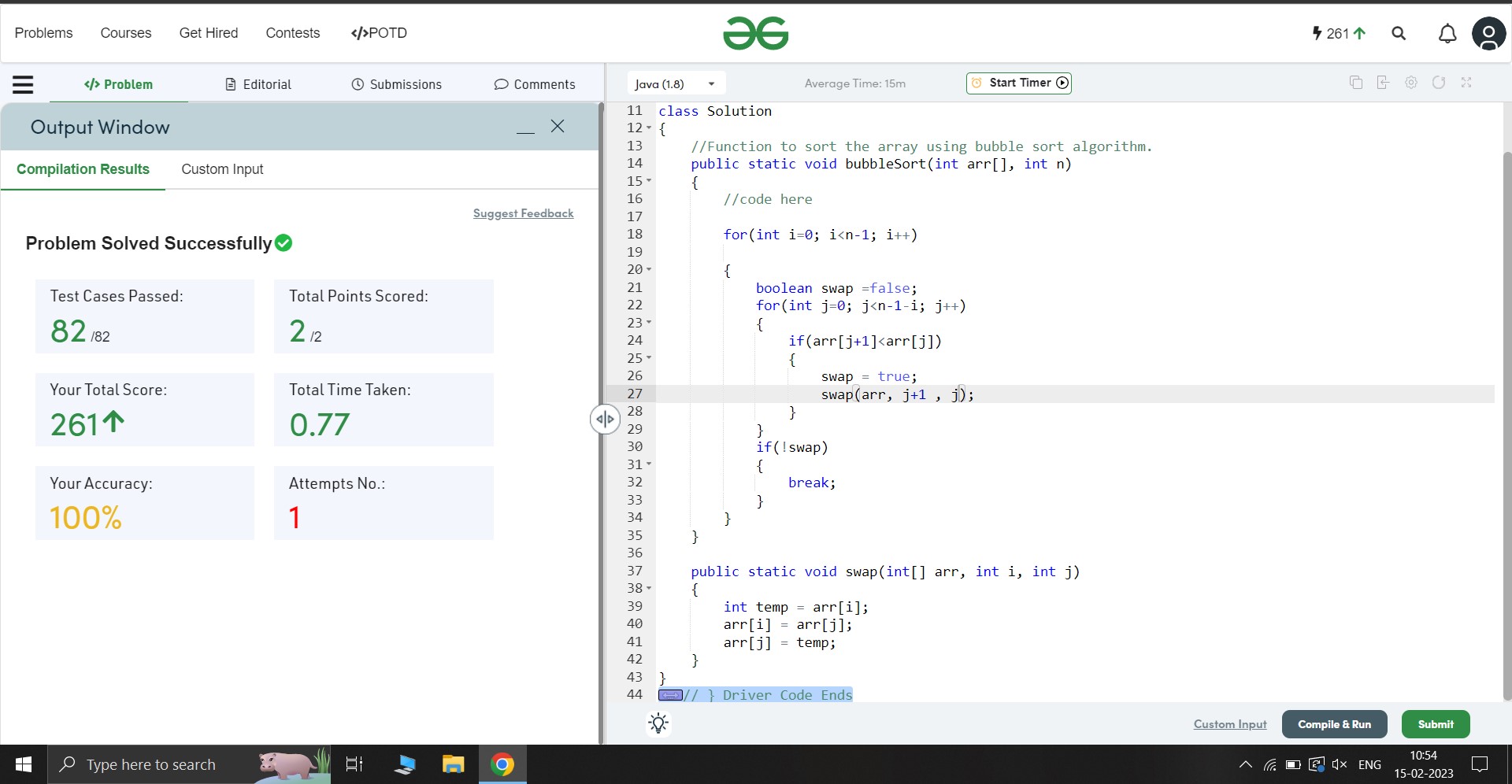Collapse code fold at line 15

tap(649, 181)
